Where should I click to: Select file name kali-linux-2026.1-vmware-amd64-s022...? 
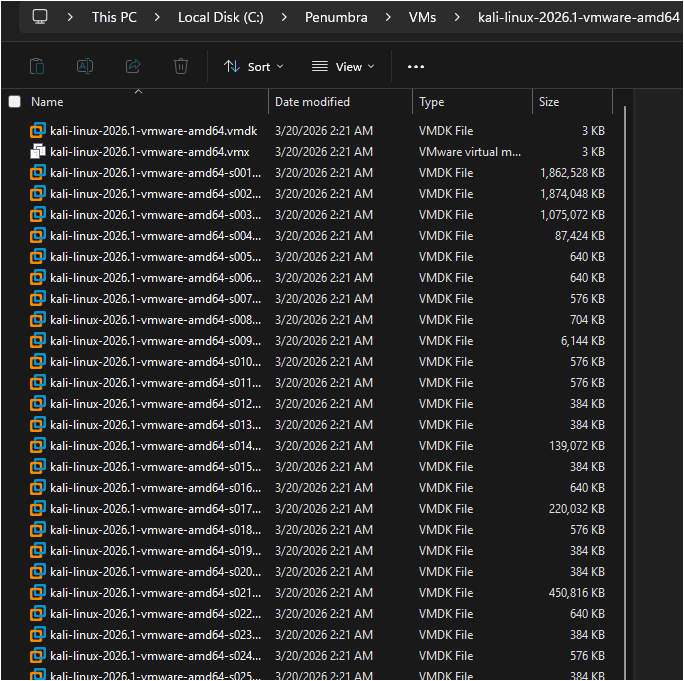155,613
